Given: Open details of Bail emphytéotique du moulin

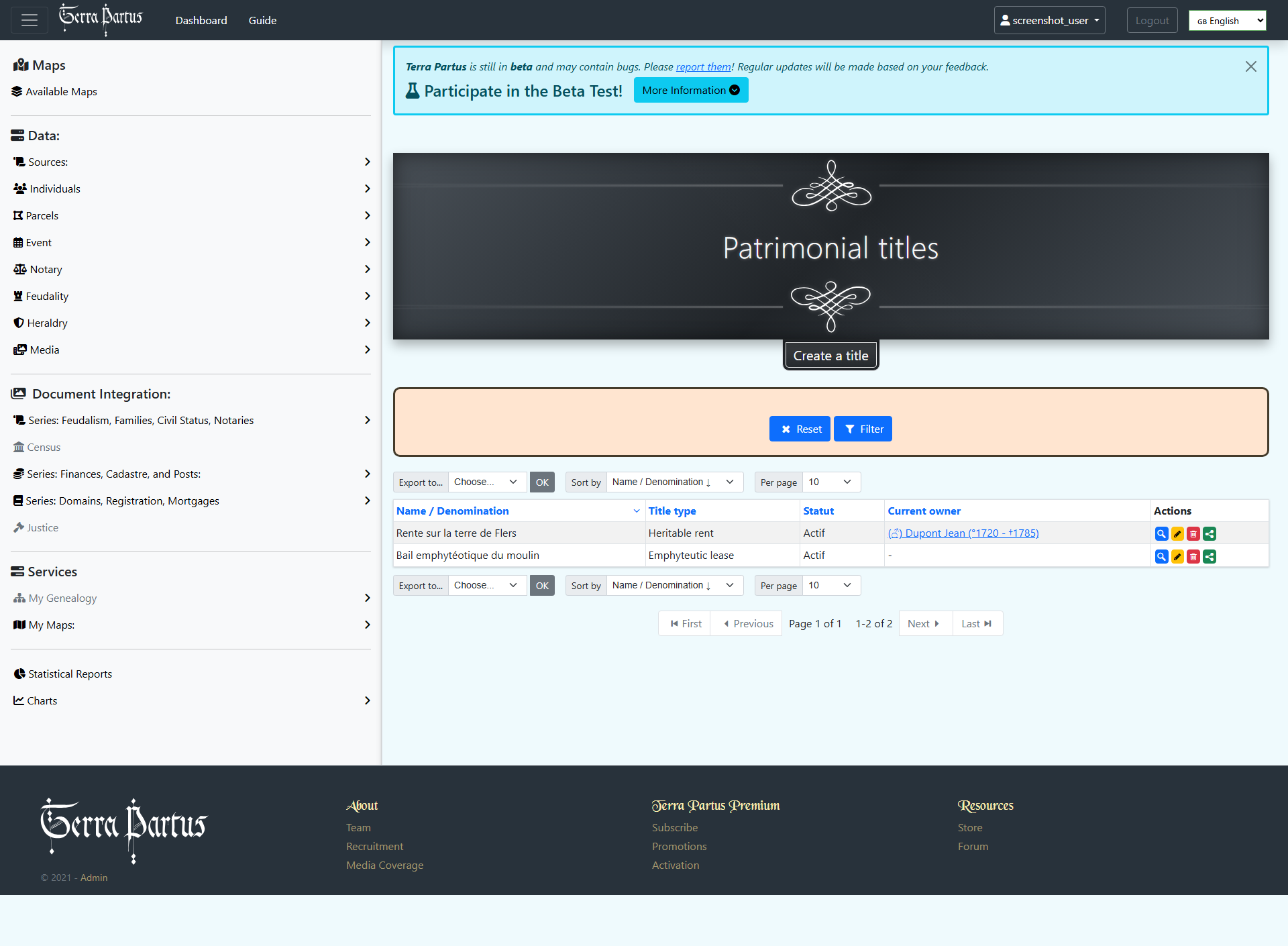Looking at the screenshot, I should click(1161, 556).
